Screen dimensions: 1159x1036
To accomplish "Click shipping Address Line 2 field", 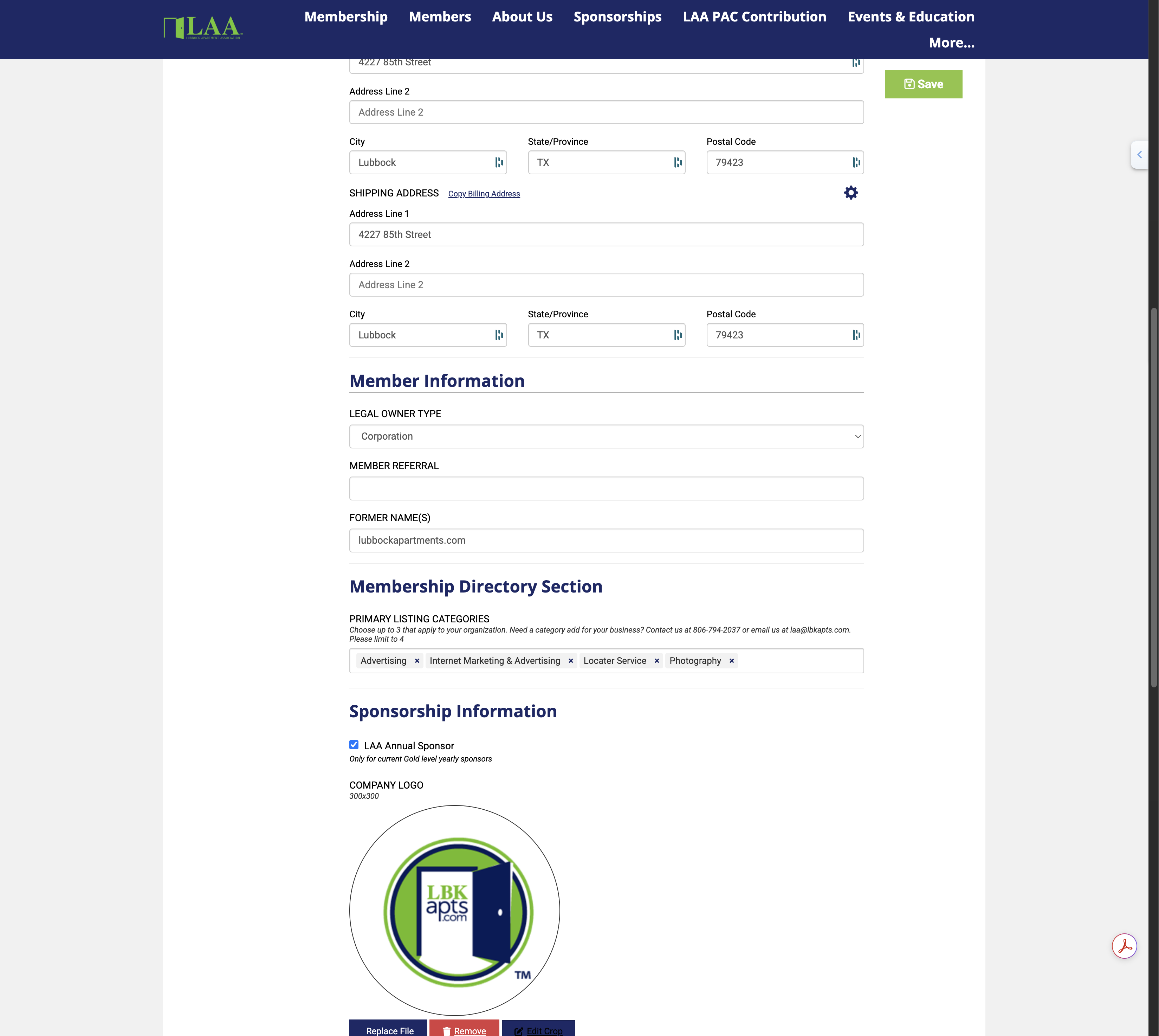I will [606, 285].
